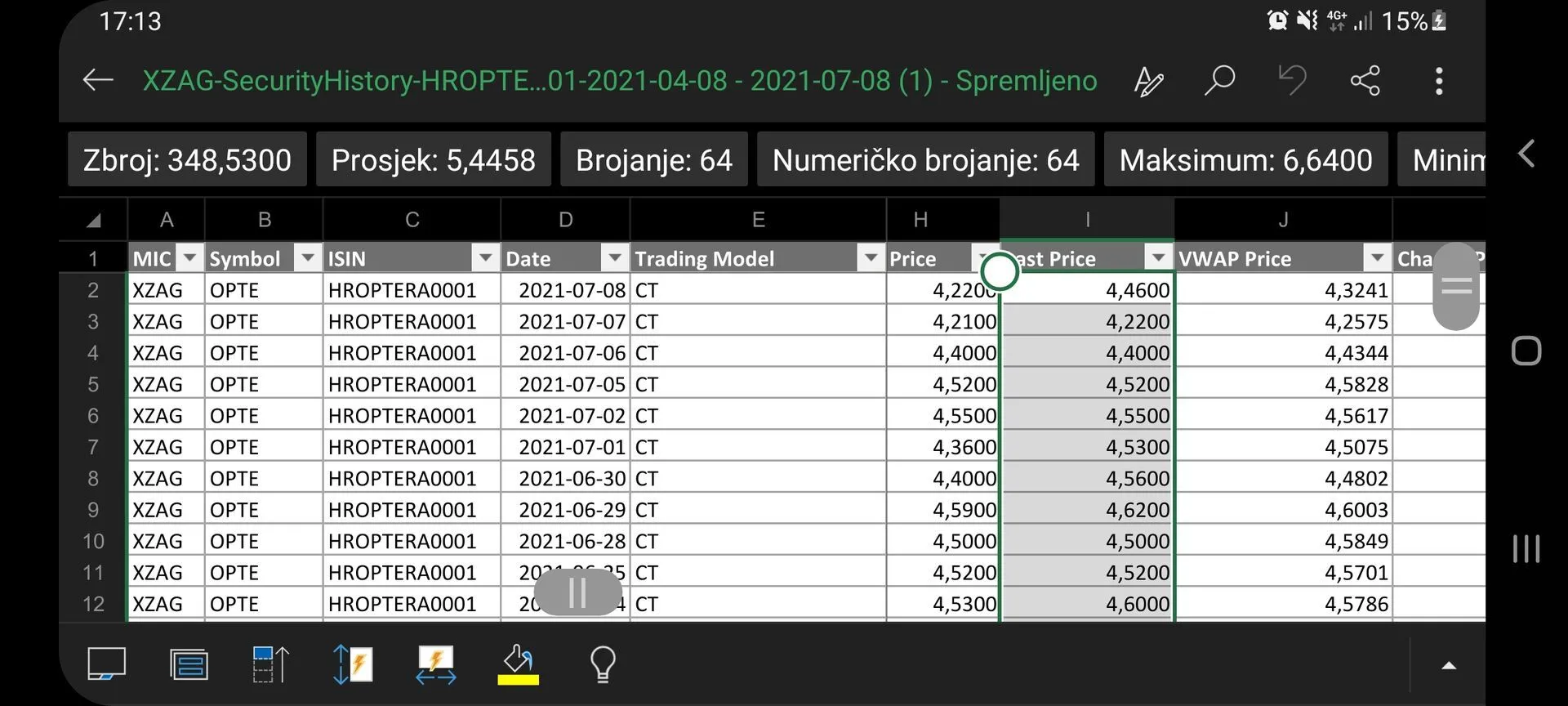Select VWAP Price cell 4,6003
The image size is (1568, 706).
click(1283, 510)
